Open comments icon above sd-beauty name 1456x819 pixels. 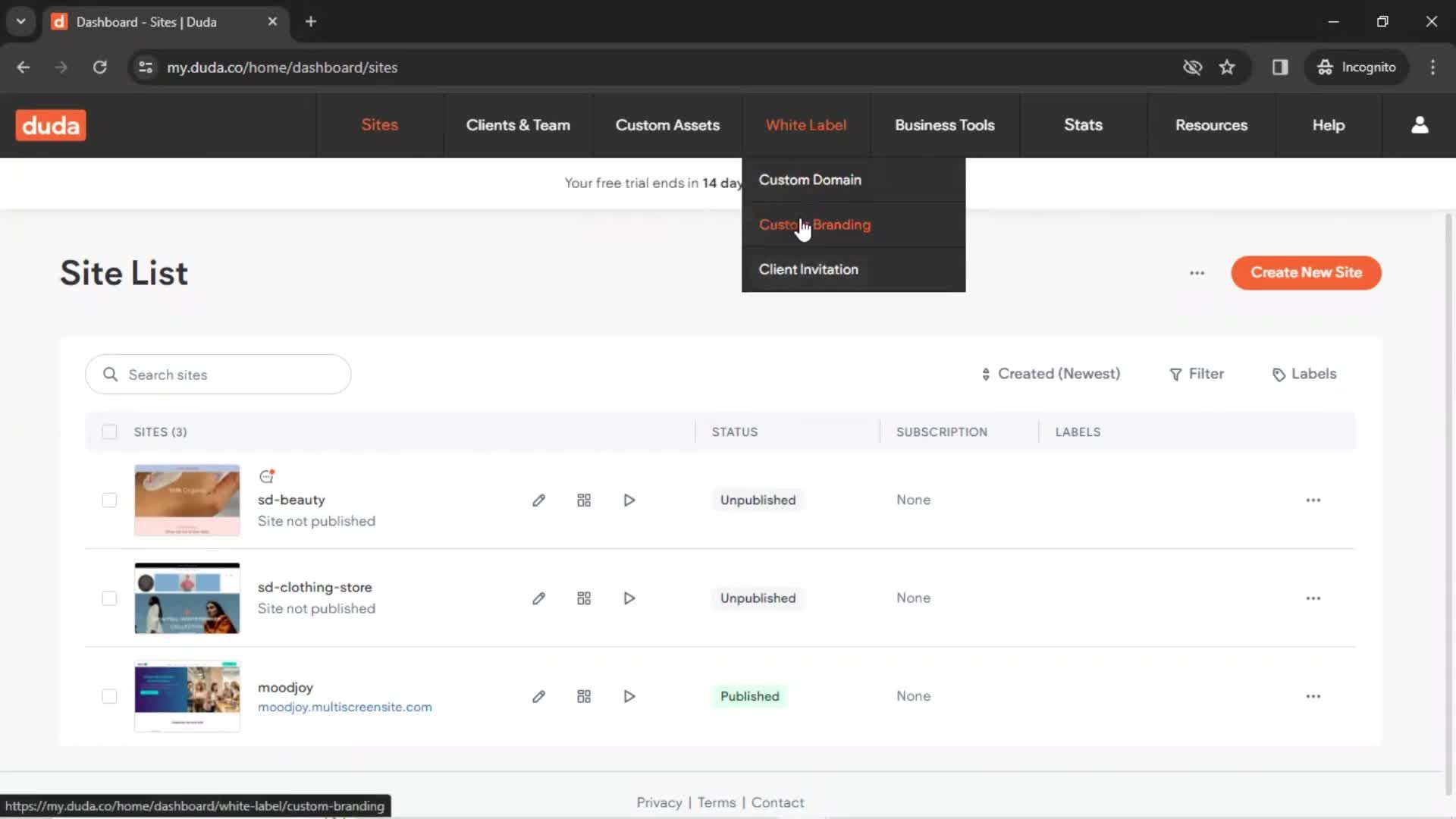point(266,476)
